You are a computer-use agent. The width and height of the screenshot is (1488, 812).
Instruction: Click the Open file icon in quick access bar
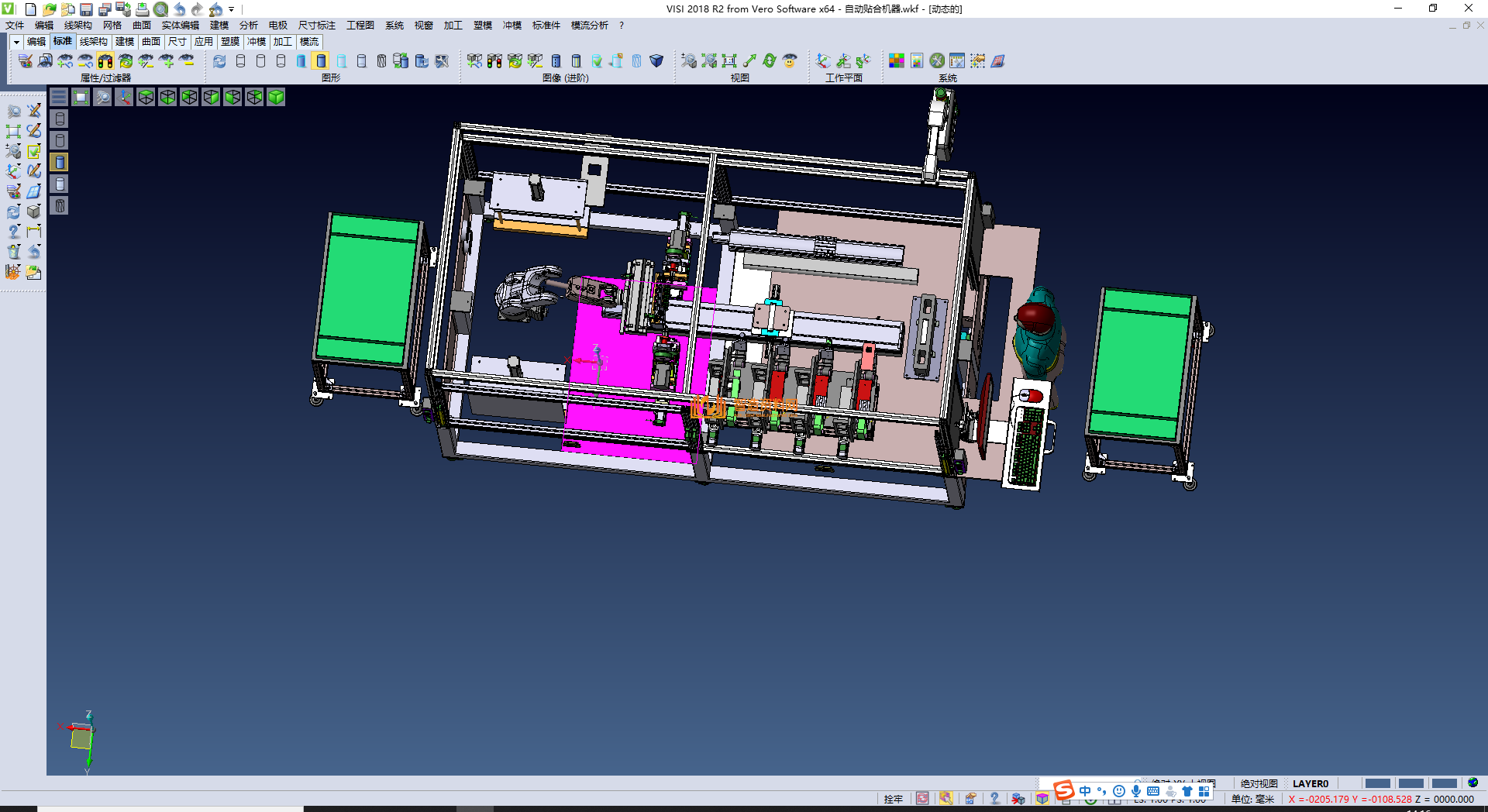pos(49,9)
